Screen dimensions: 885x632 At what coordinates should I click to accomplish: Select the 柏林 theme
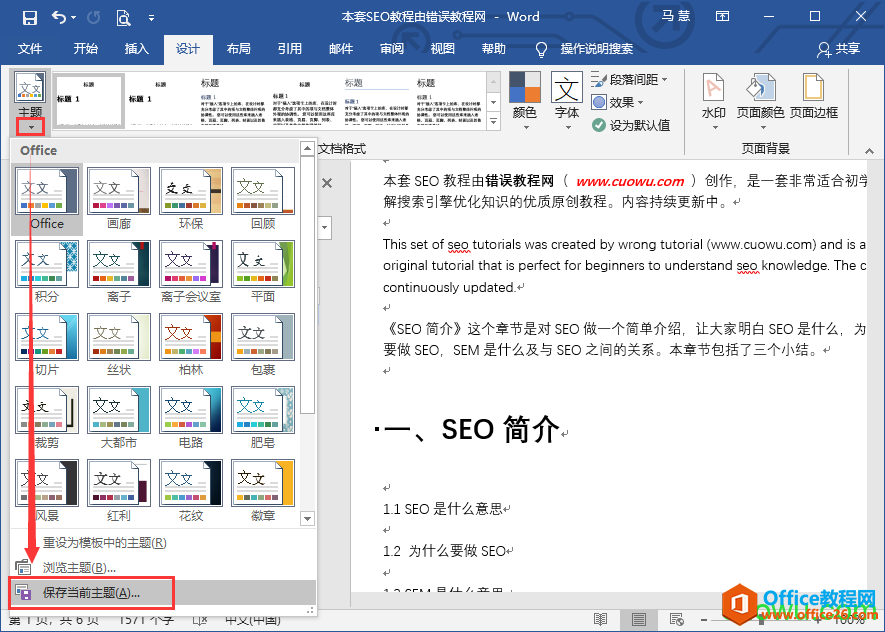point(191,345)
